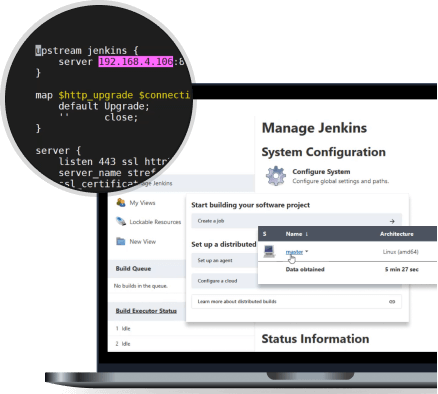438x394 pixels.
Task: Click 'No builds in the queue.' text
Action: pos(141,286)
